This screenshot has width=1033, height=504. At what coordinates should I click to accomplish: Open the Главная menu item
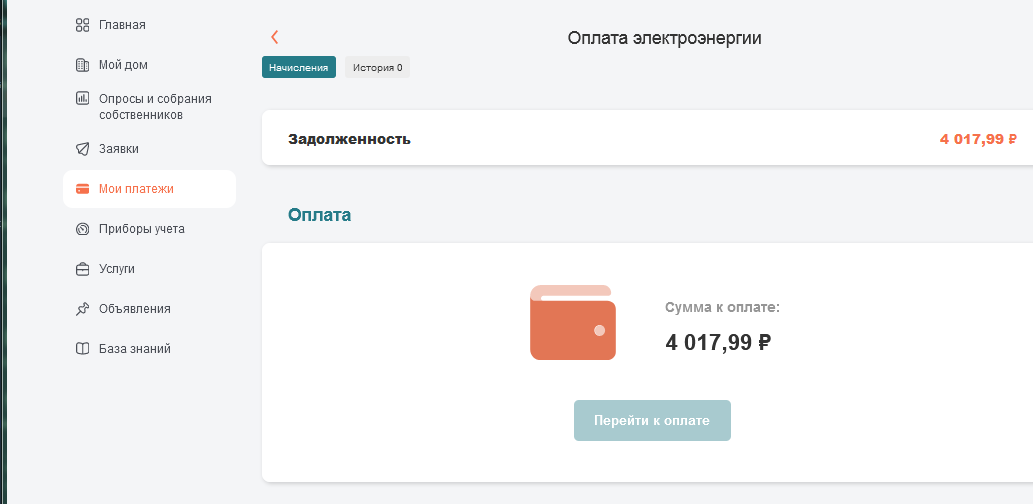click(x=123, y=25)
